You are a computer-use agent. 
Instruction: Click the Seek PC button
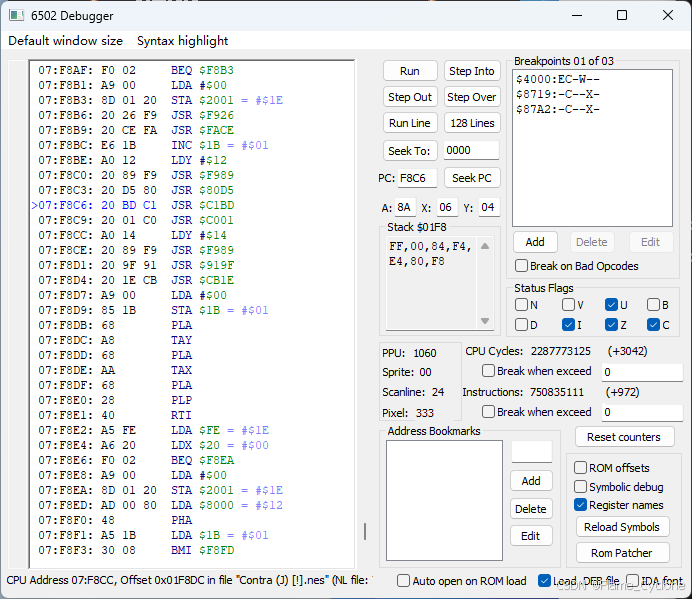472,178
